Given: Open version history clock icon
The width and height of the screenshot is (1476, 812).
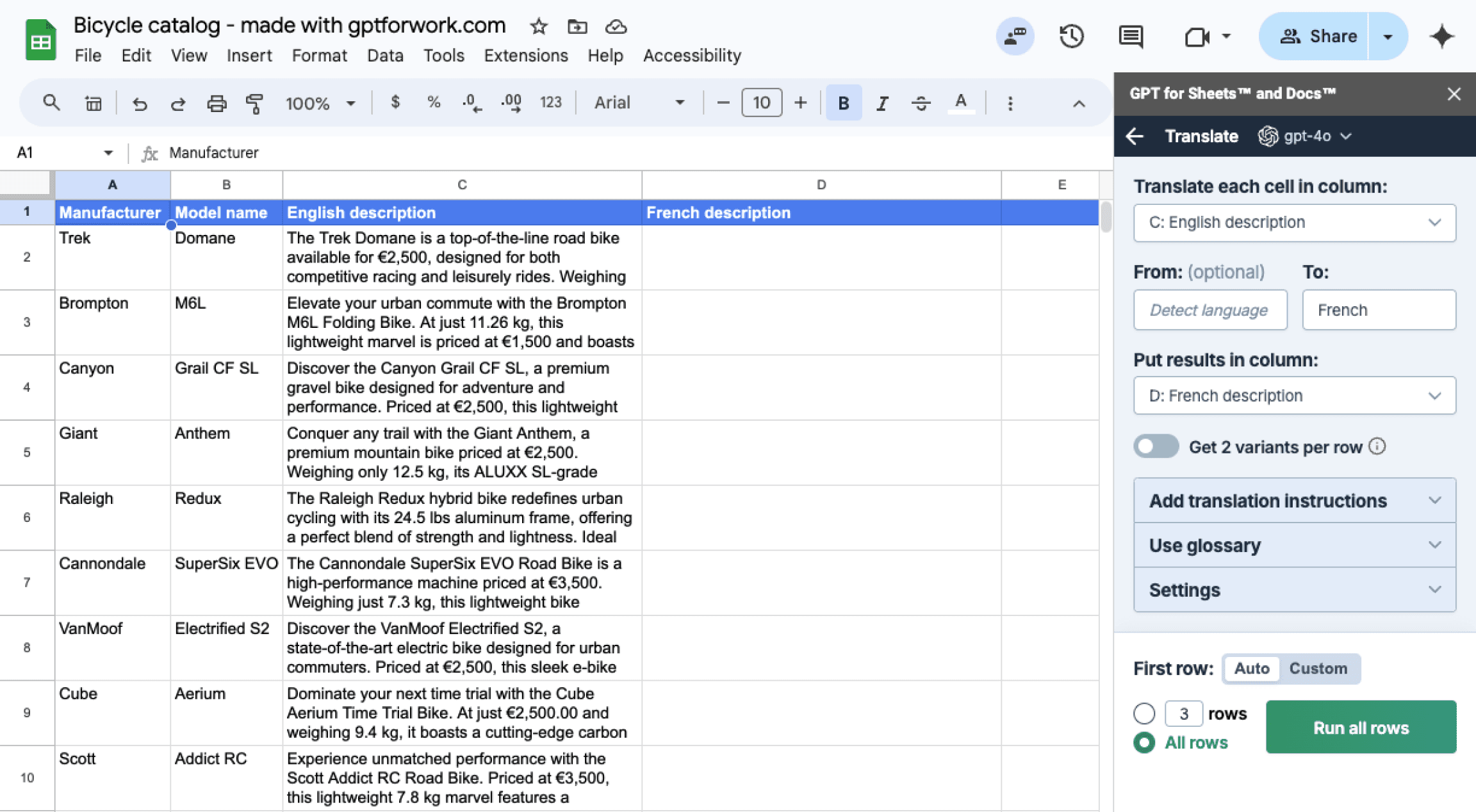Looking at the screenshot, I should tap(1070, 37).
